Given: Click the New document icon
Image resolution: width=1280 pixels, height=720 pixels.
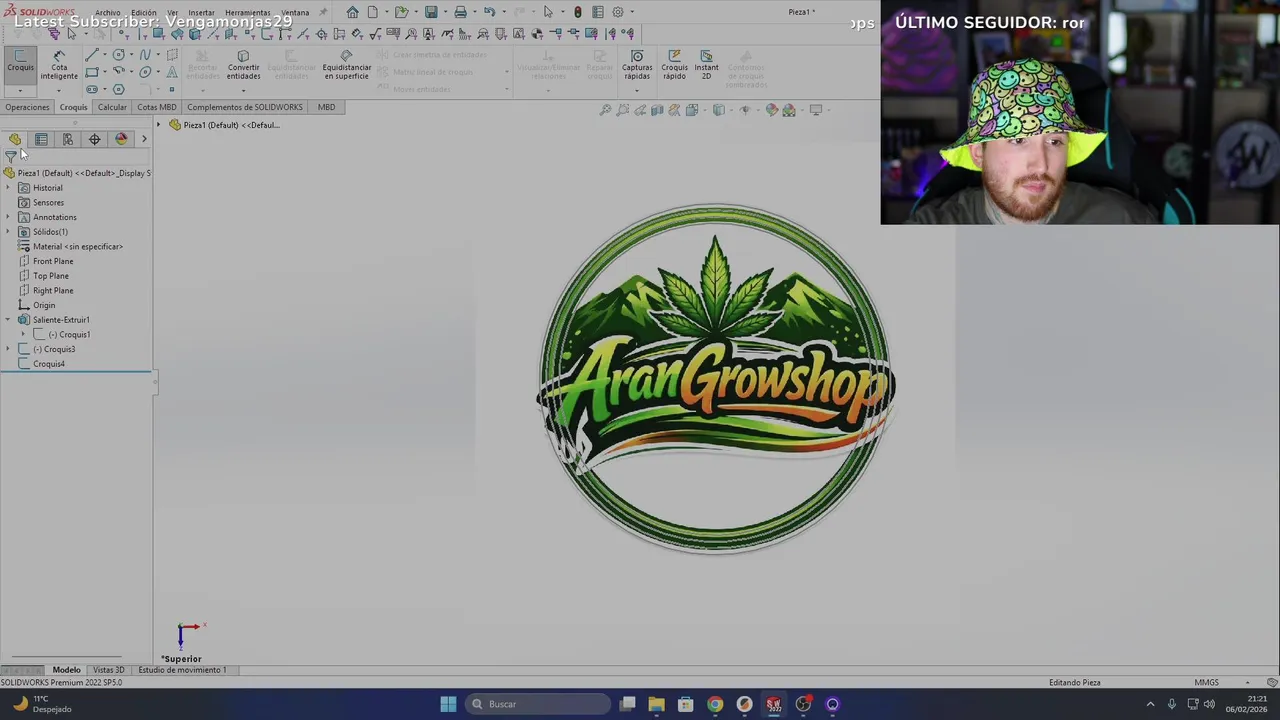Looking at the screenshot, I should [x=373, y=12].
